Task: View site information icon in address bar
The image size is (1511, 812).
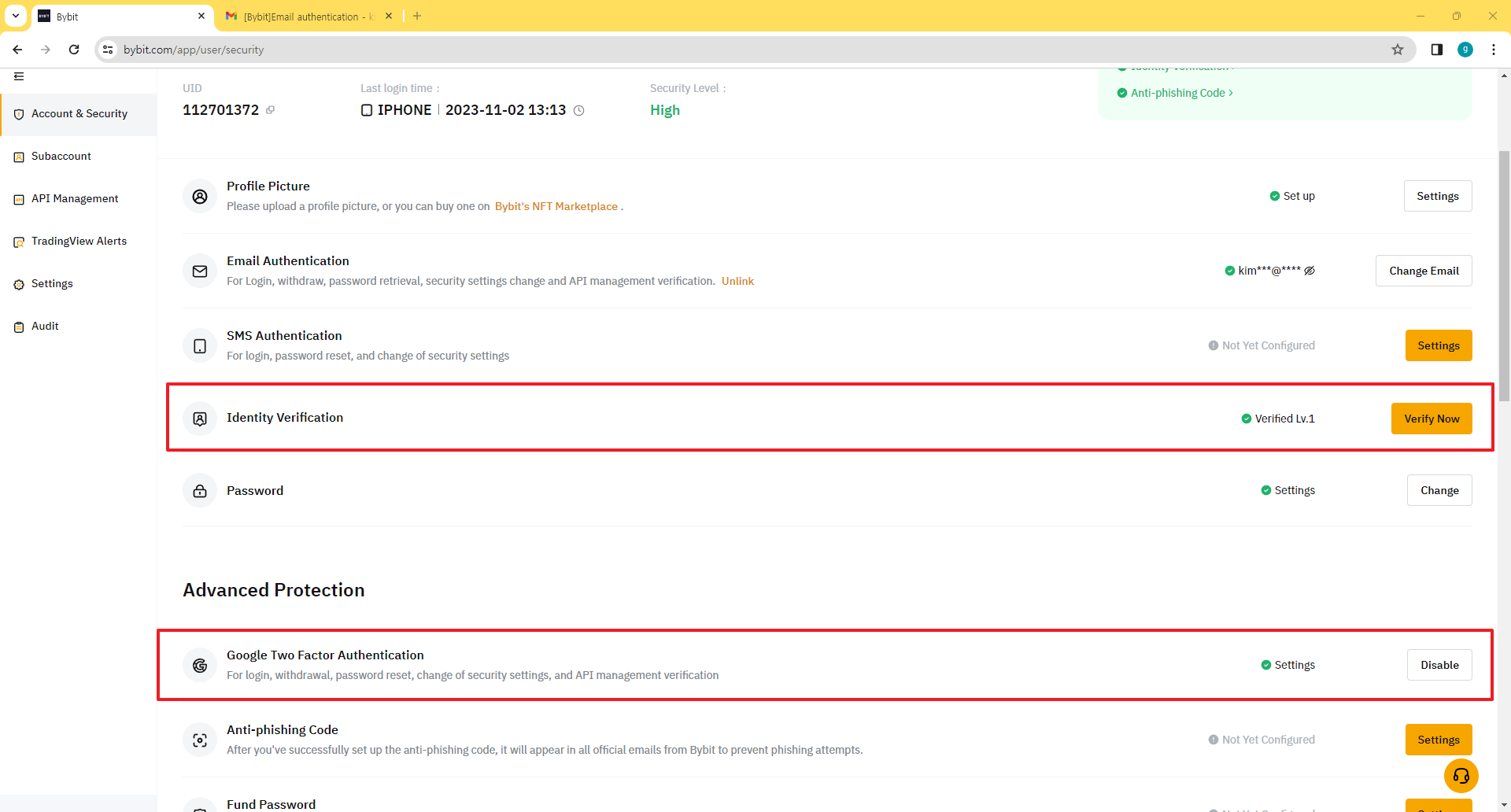Action: tap(109, 50)
